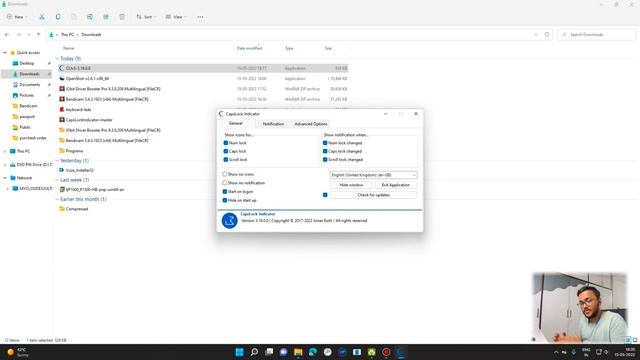Image resolution: width=640 pixels, height=360 pixels.
Task: Toggle Hide on start up checkbox
Action: click(225, 200)
